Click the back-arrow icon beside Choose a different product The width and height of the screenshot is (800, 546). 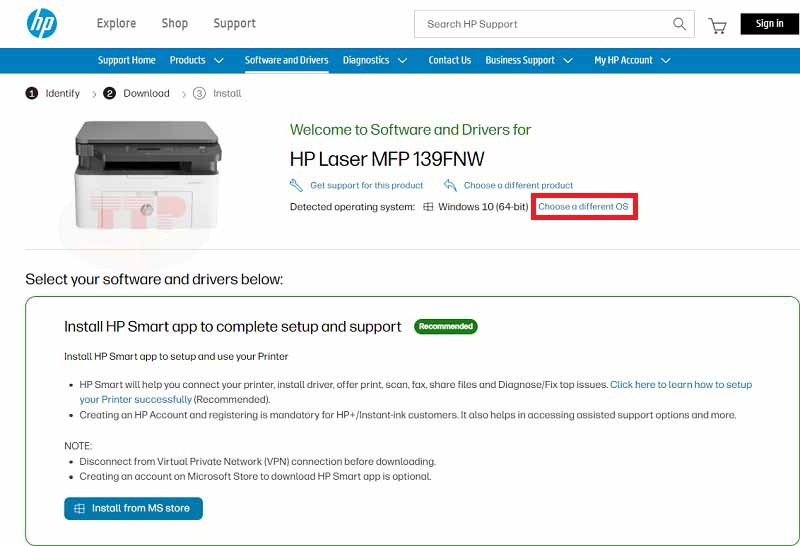point(450,185)
